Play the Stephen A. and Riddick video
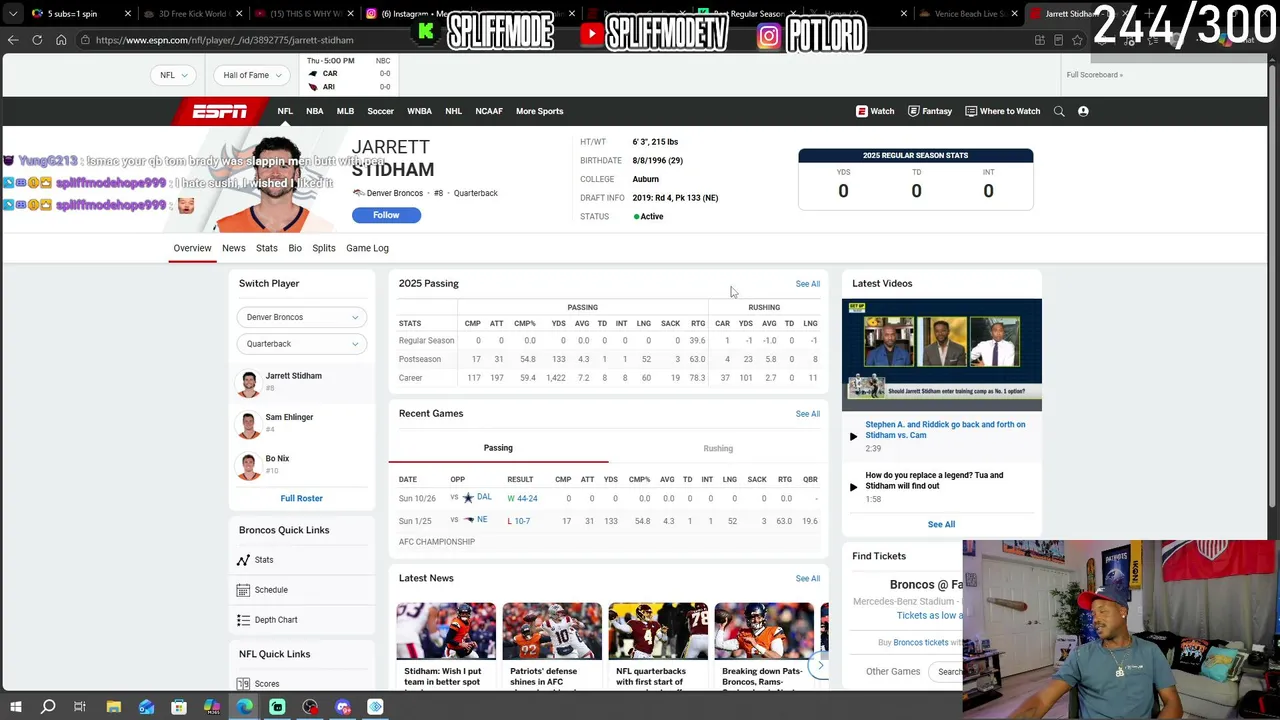 tap(853, 436)
